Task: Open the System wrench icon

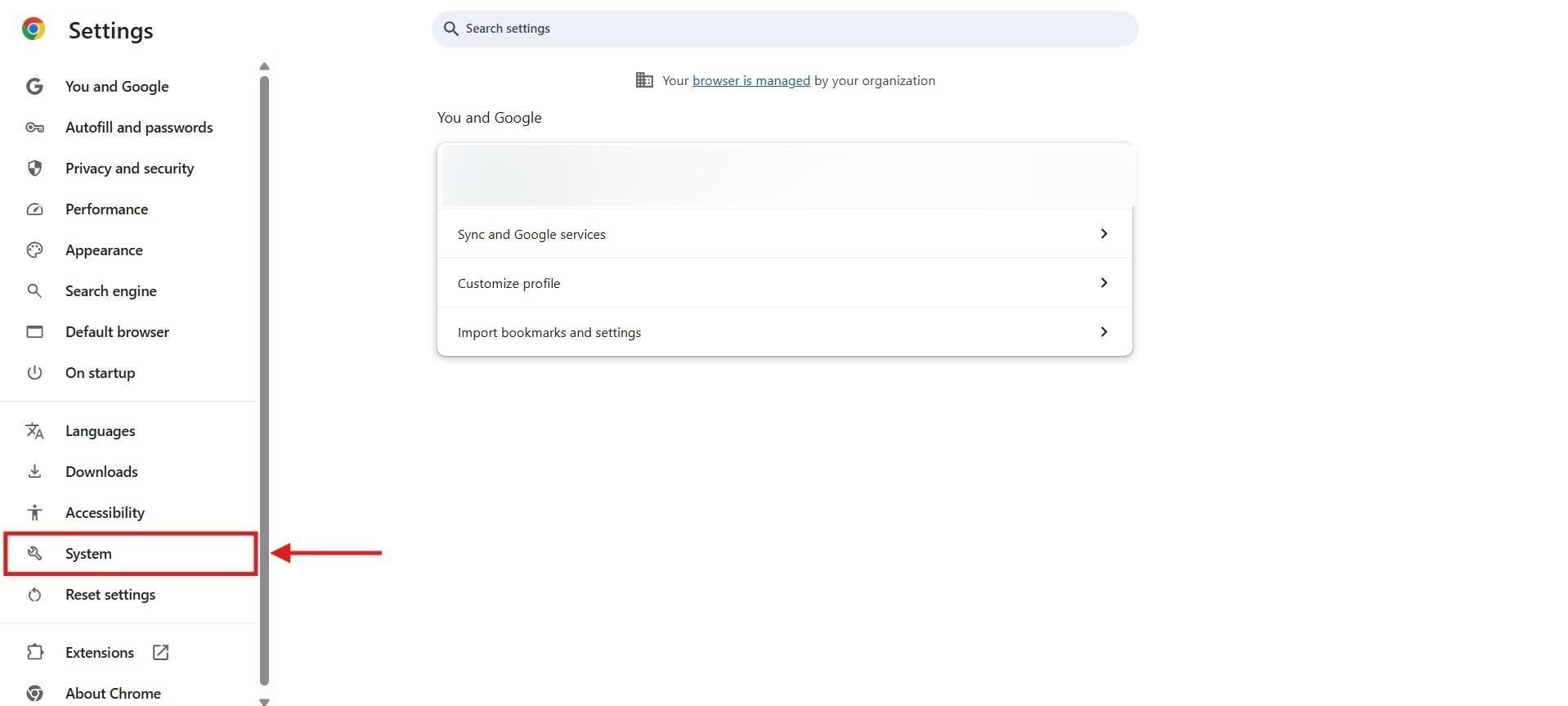Action: pyautogui.click(x=34, y=553)
